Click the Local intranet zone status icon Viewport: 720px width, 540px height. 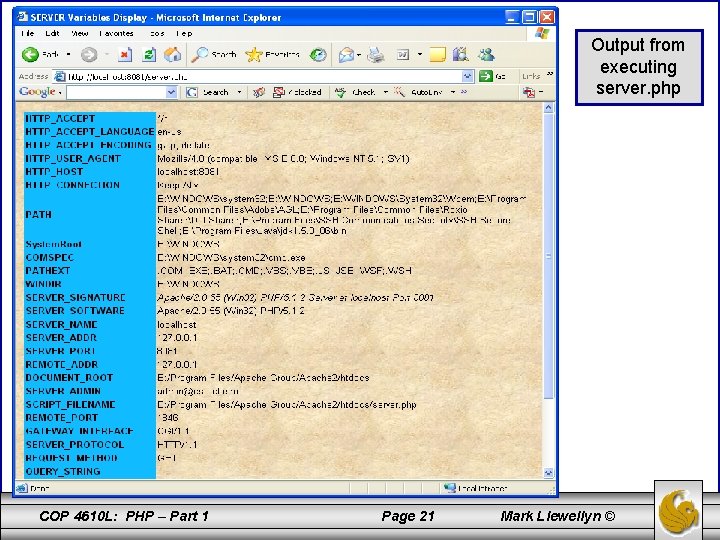pyautogui.click(x=450, y=488)
